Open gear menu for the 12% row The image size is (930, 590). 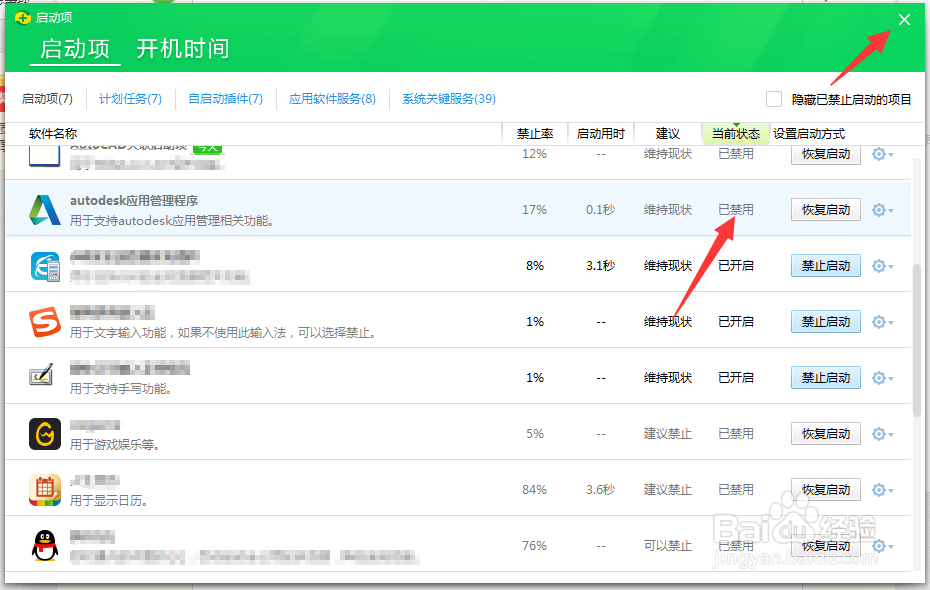click(x=882, y=154)
